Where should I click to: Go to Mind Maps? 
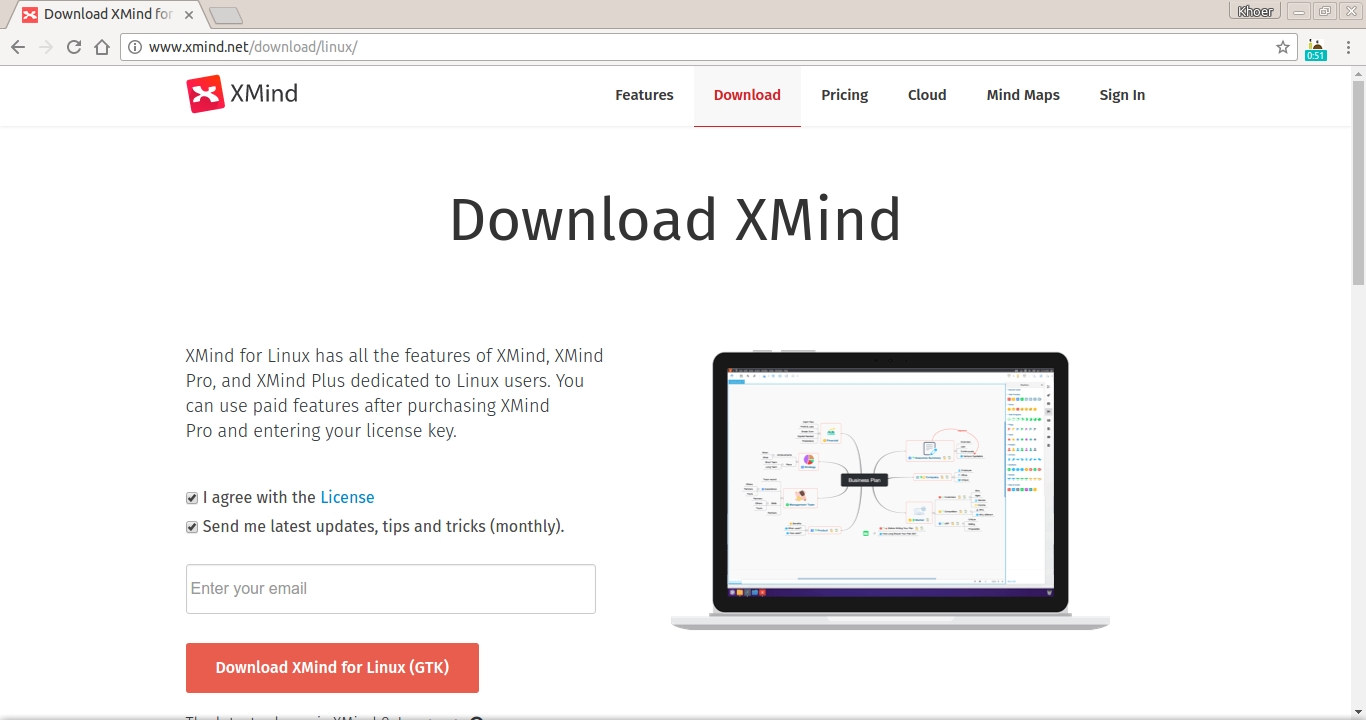coord(1023,95)
